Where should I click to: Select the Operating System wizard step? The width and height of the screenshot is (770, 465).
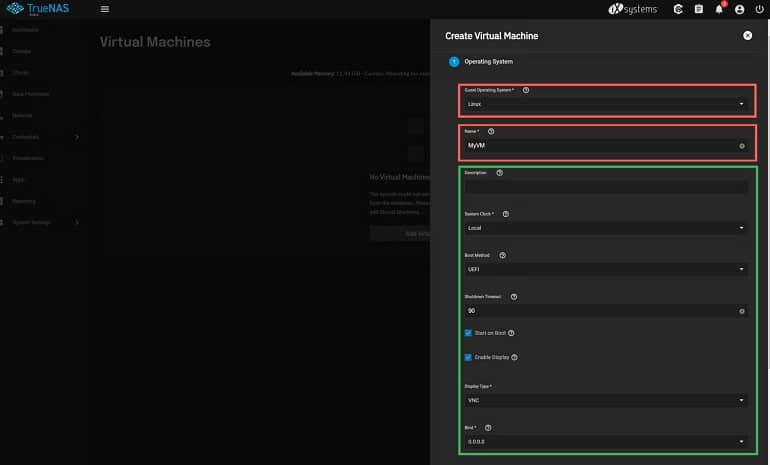(481, 62)
